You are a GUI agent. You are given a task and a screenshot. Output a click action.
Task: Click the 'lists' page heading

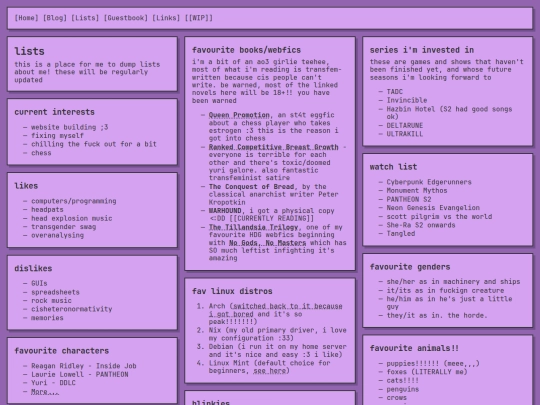pos(29,51)
